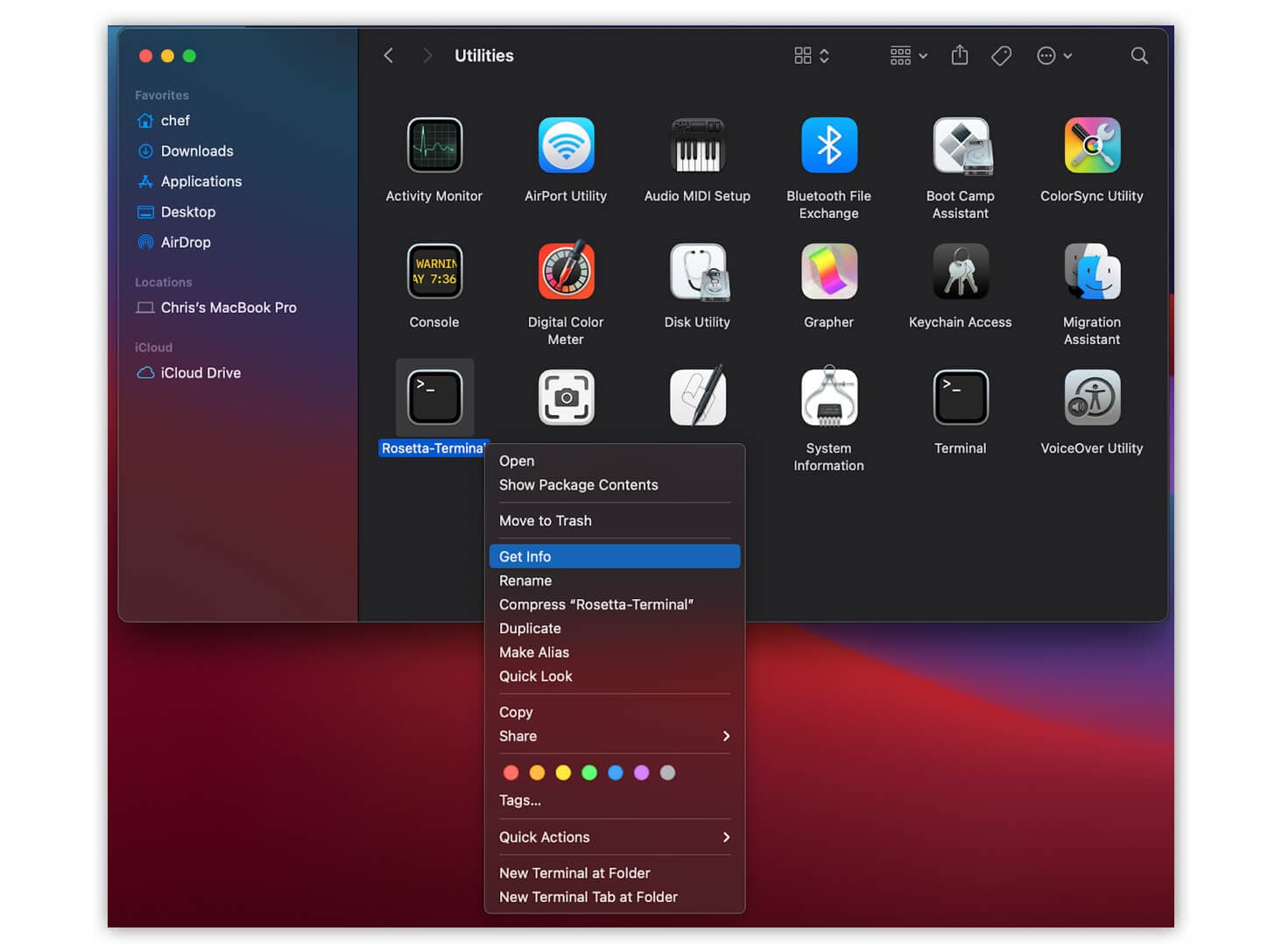Image resolution: width=1282 pixels, height=952 pixels.
Task: Select the System Information icon
Action: coord(828,396)
